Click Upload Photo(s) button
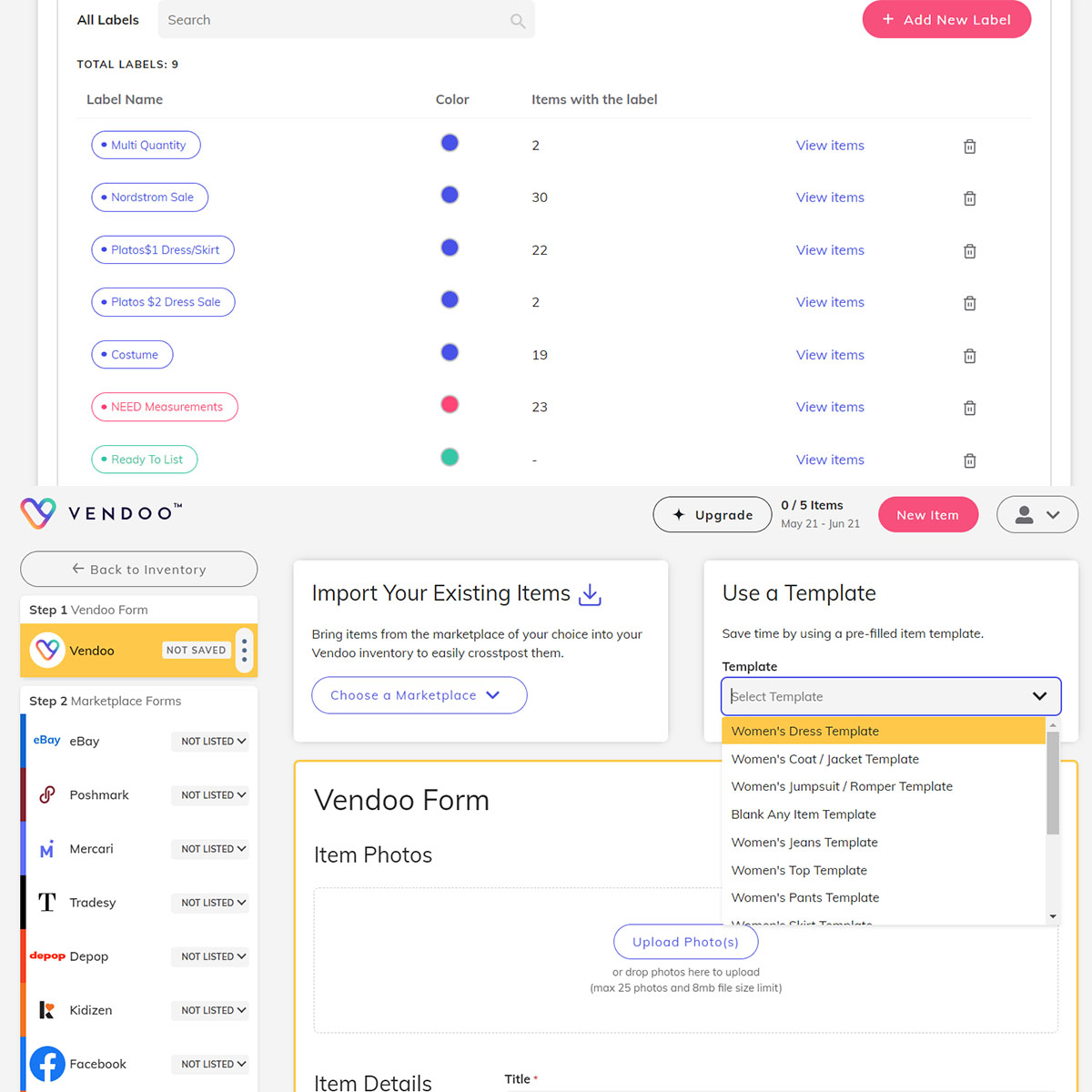Viewport: 1092px width, 1092px height. click(x=686, y=942)
